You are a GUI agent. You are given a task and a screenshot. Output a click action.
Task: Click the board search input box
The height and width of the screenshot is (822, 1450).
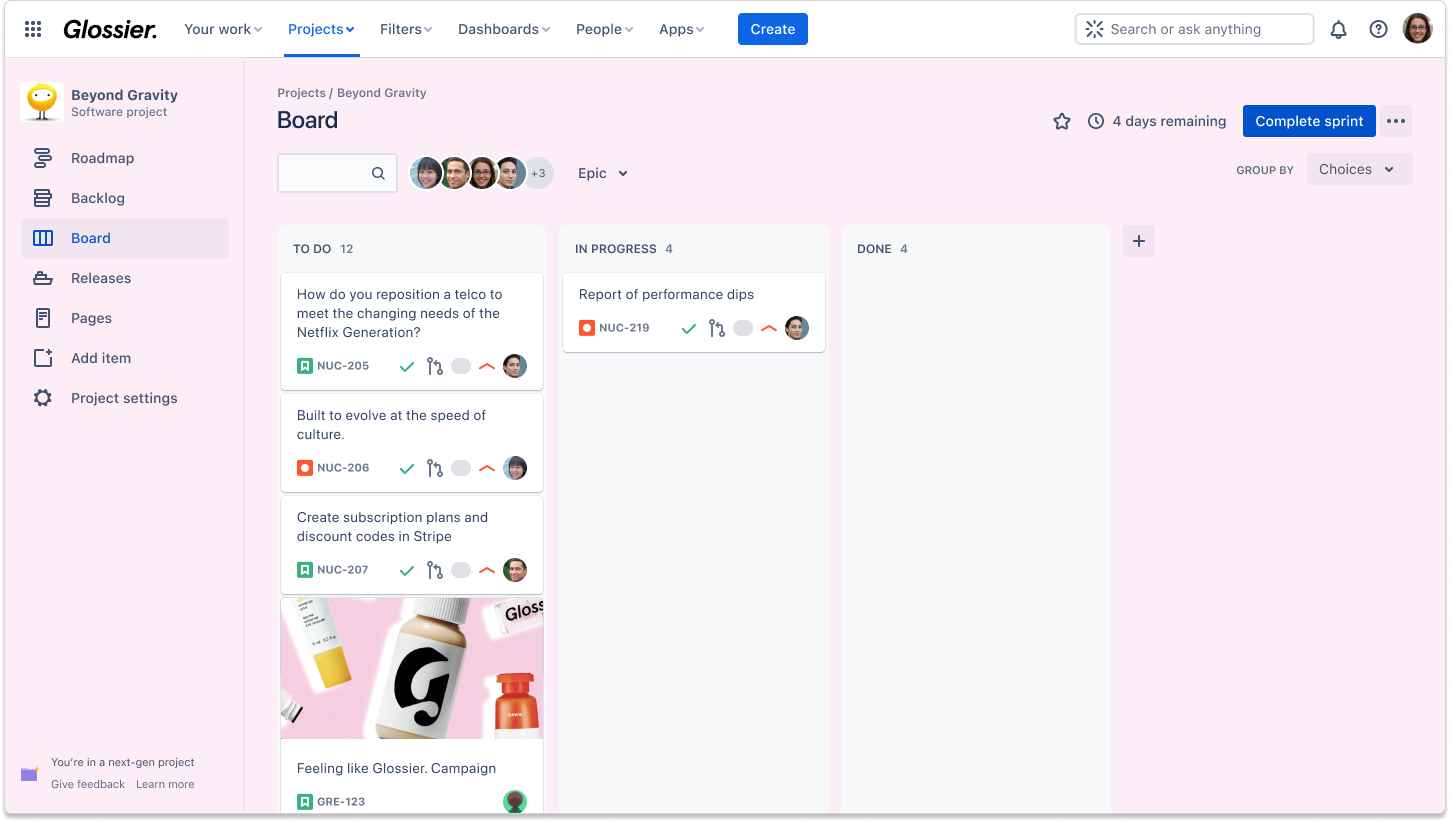[x=337, y=173]
